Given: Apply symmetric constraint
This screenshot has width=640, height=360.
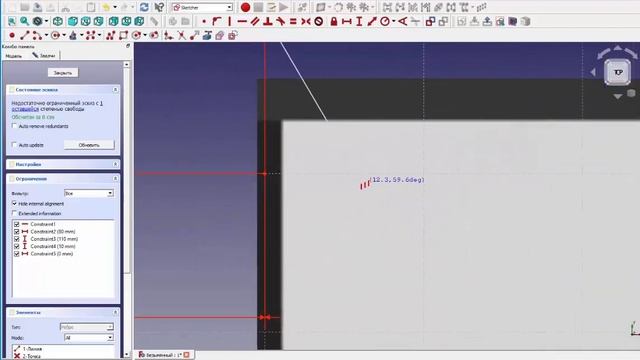Looking at the screenshot, I should [306, 21].
